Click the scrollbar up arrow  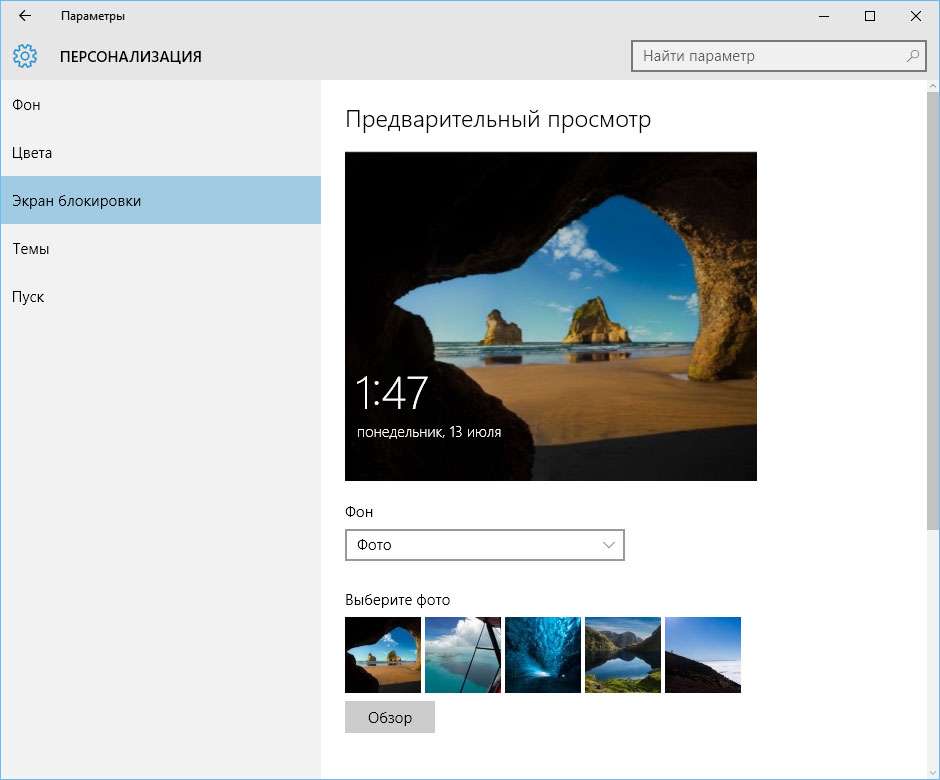(933, 87)
